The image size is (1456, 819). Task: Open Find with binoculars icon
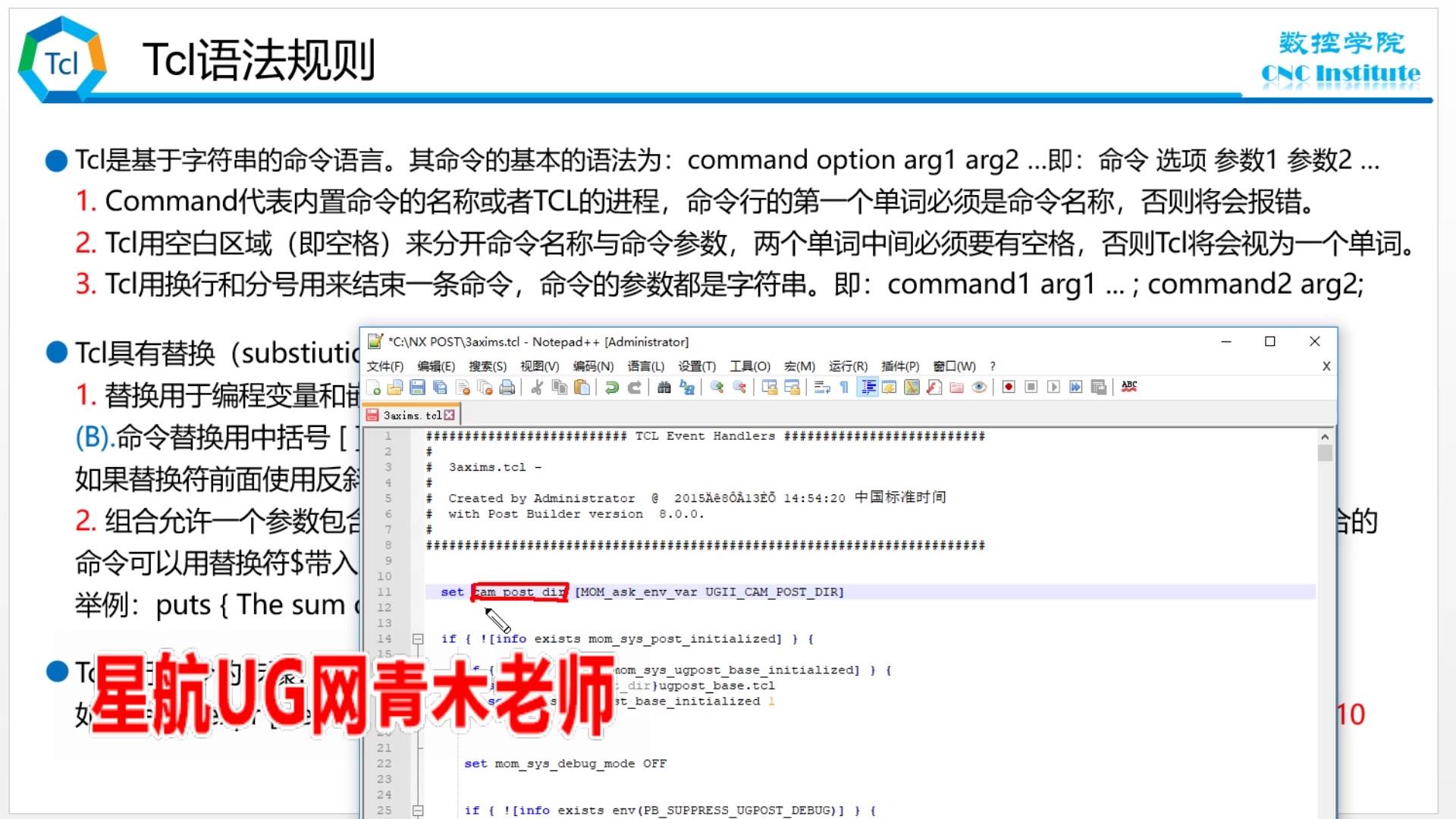pyautogui.click(x=664, y=388)
